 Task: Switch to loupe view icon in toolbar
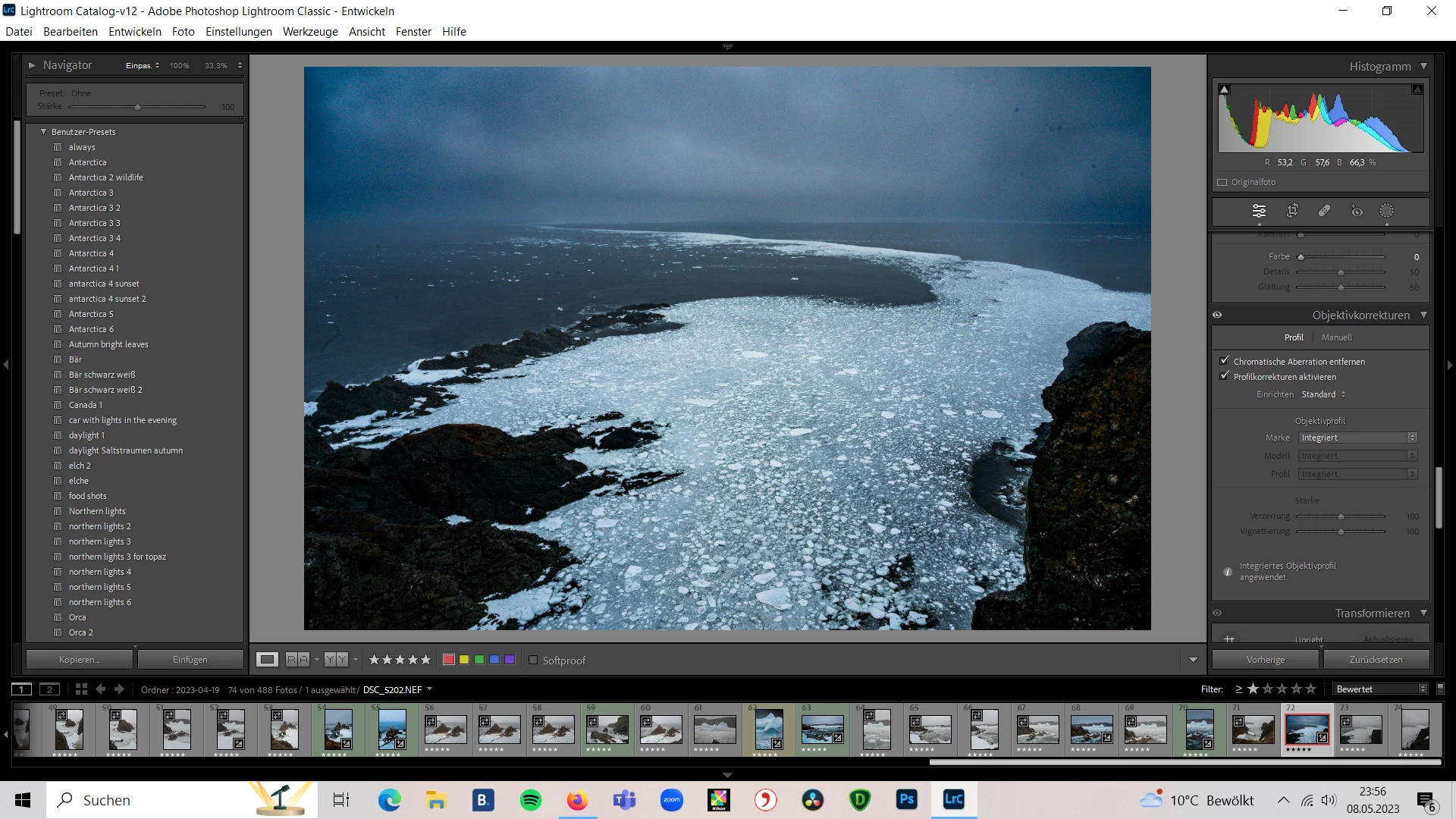(x=267, y=660)
